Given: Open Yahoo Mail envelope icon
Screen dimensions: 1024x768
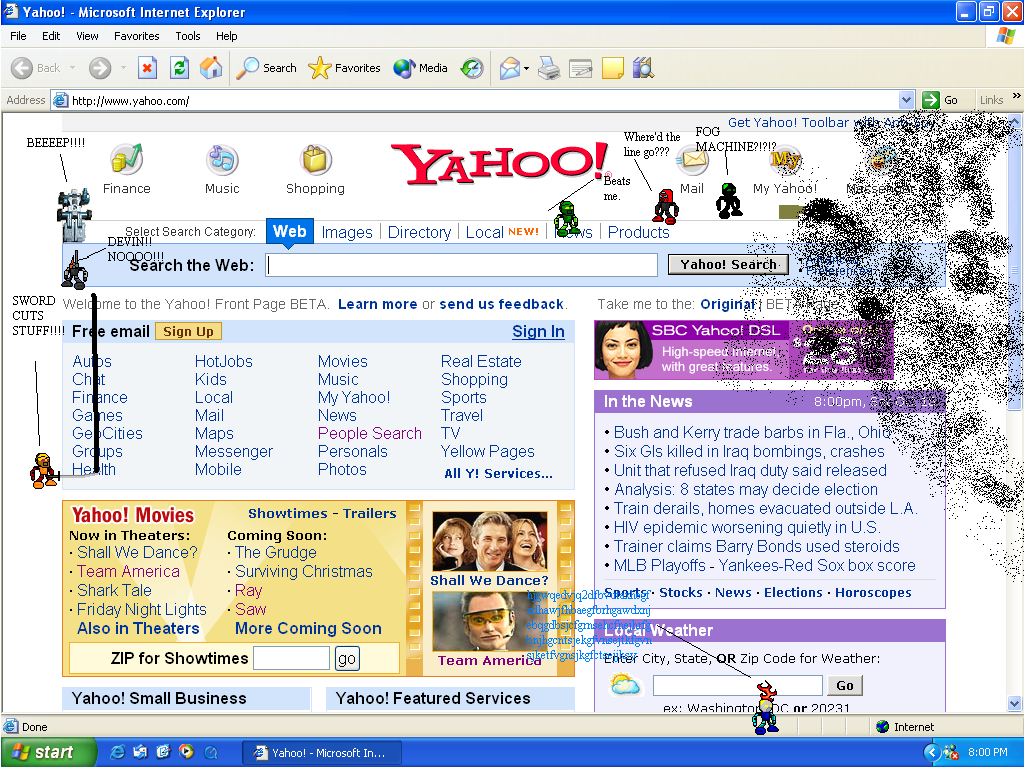Looking at the screenshot, I should [692, 159].
